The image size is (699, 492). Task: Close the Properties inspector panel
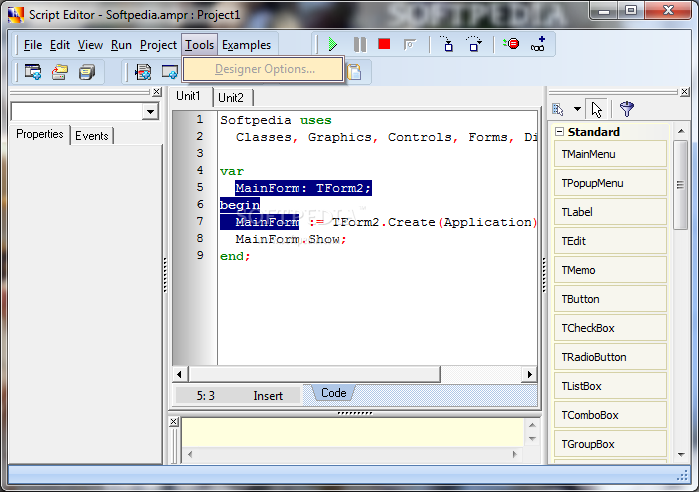[x=156, y=92]
